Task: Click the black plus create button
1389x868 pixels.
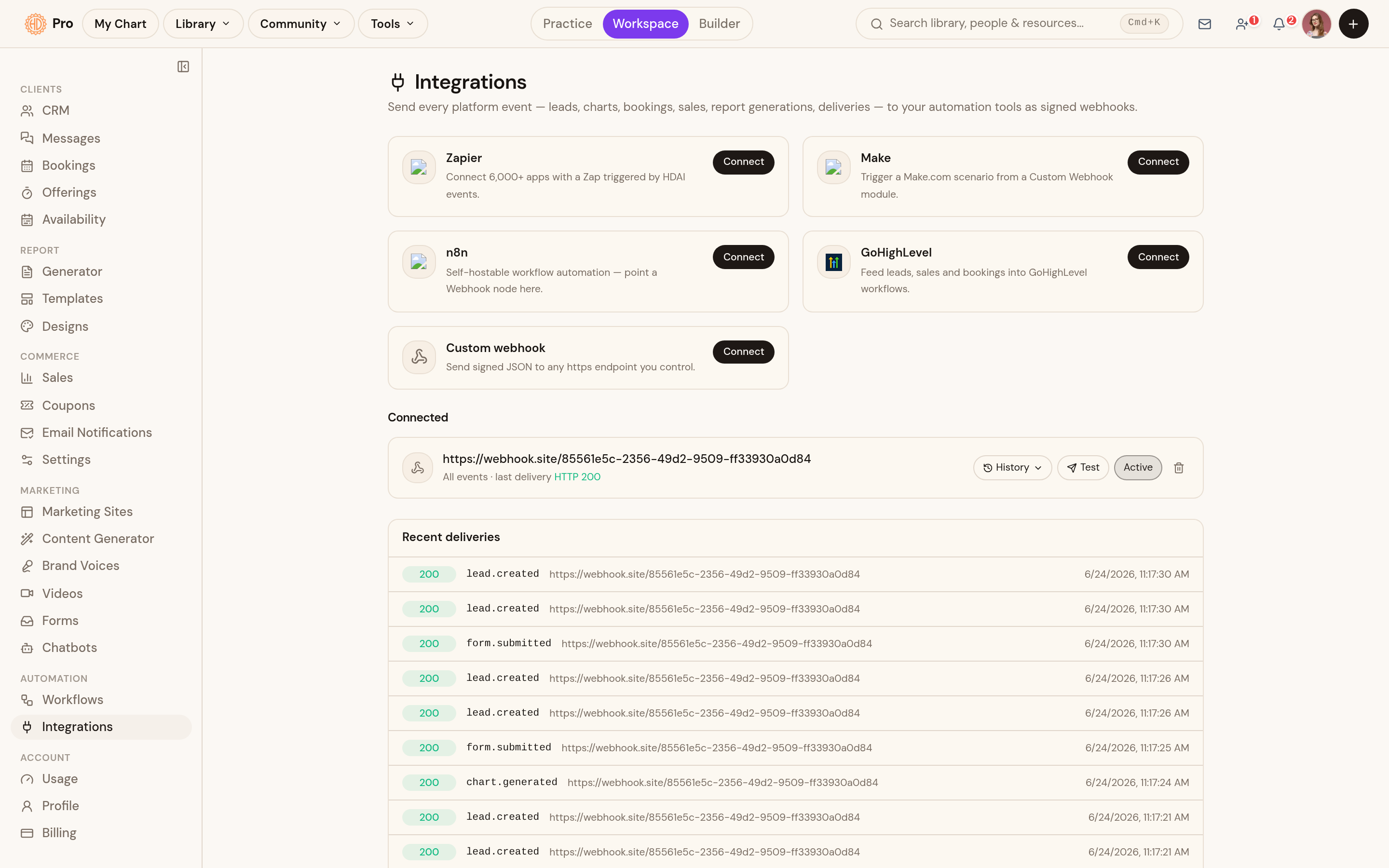Action: 1353,24
